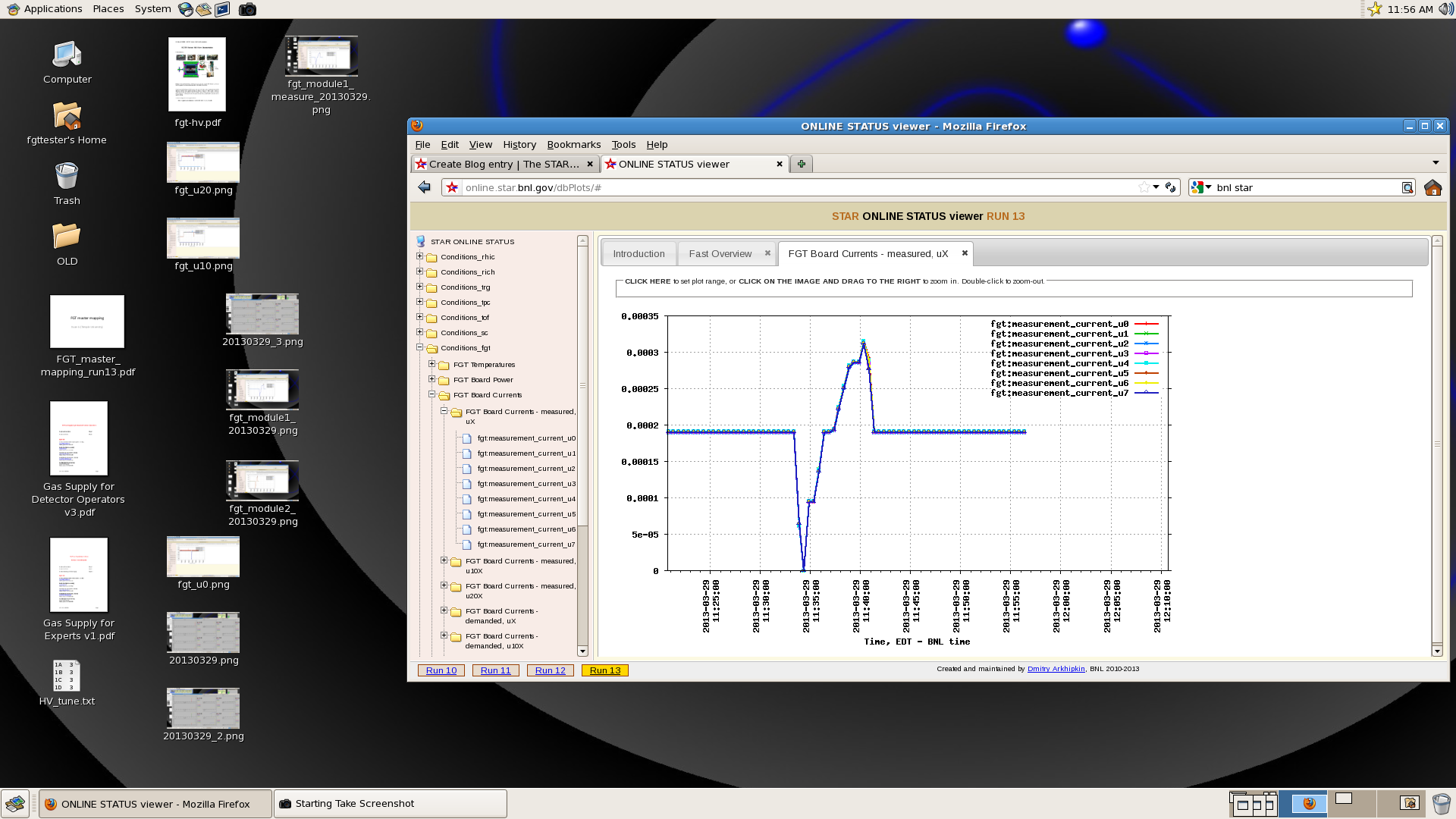Expand Conditions_rhic tree node
Screen dimensions: 1456x819
pos(419,256)
